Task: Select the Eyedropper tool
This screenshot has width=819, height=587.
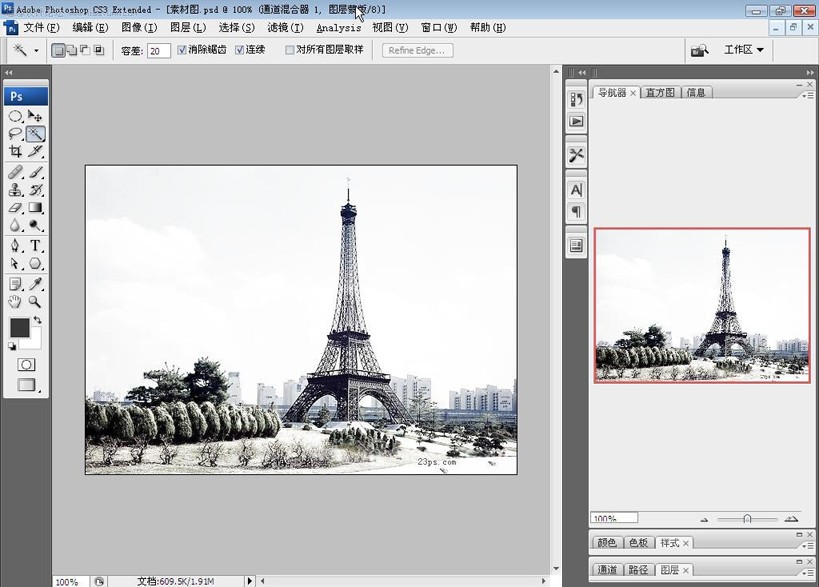Action: [35, 284]
